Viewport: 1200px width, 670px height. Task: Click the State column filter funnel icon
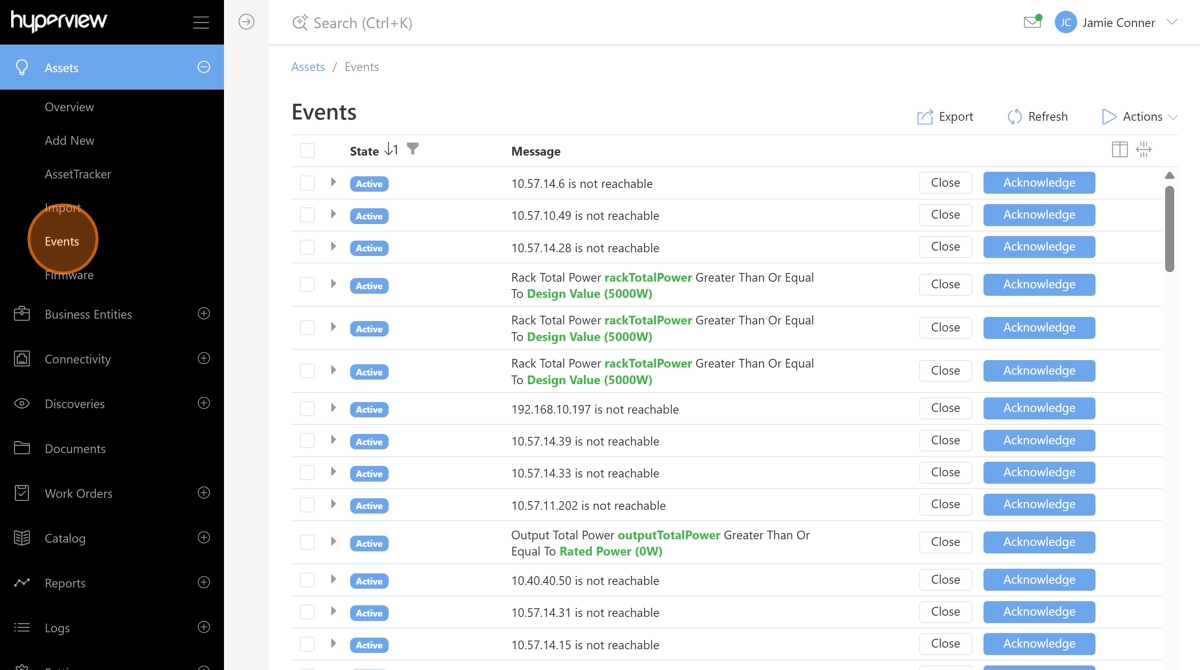(x=412, y=149)
